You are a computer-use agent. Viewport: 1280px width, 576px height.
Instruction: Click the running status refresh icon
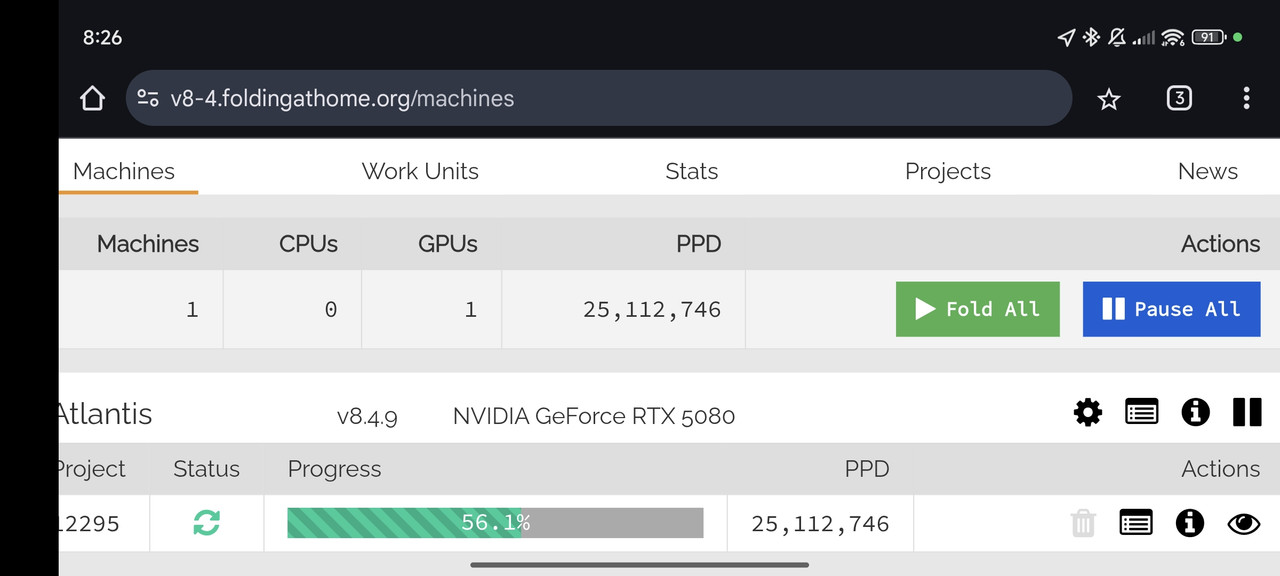click(x=206, y=522)
